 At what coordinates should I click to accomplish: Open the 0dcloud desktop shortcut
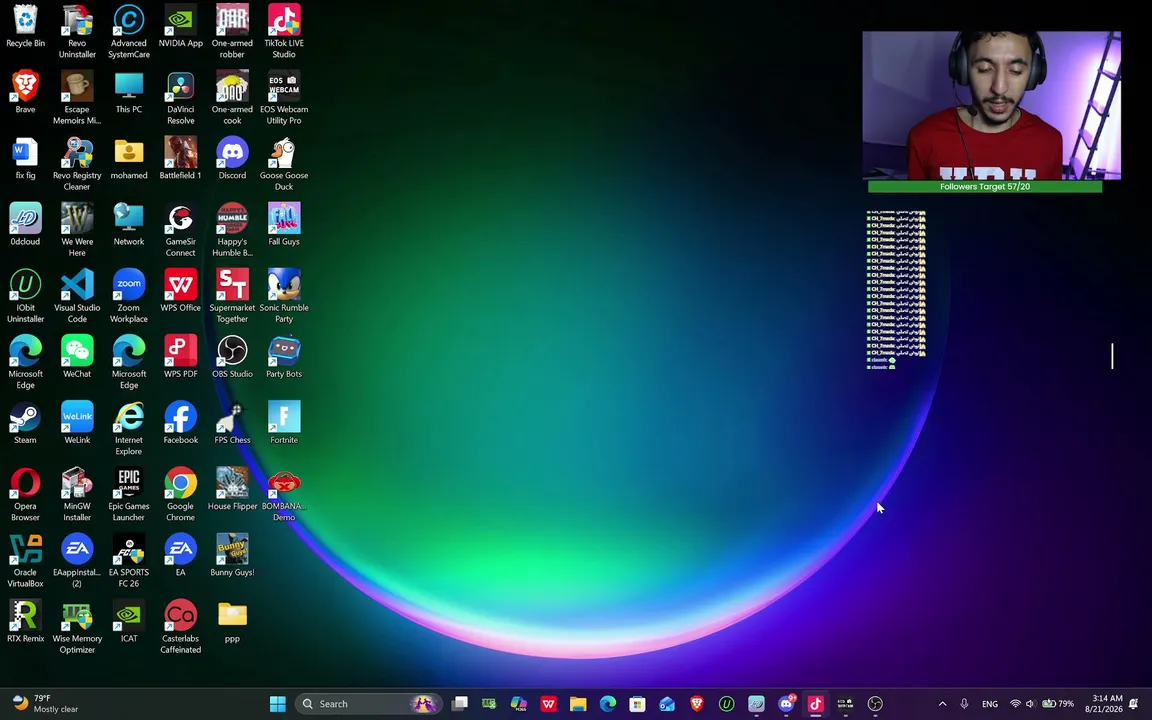click(26, 226)
